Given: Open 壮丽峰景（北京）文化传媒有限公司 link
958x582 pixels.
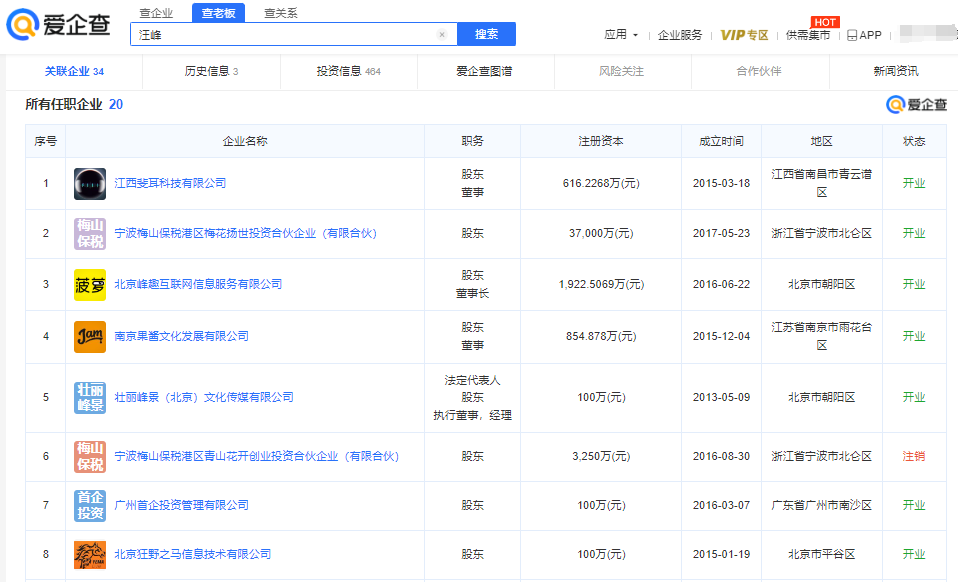Looking at the screenshot, I should tap(204, 397).
